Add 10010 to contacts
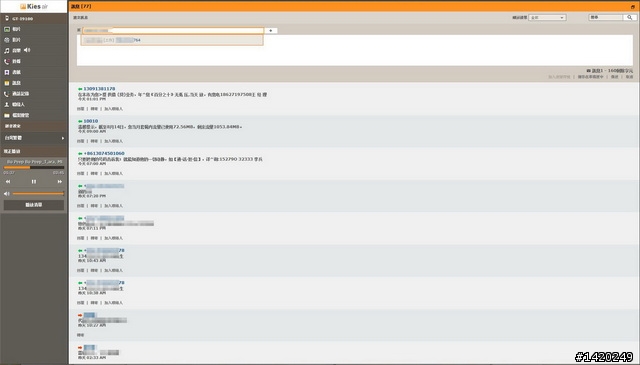The width and height of the screenshot is (640, 365). point(113,141)
